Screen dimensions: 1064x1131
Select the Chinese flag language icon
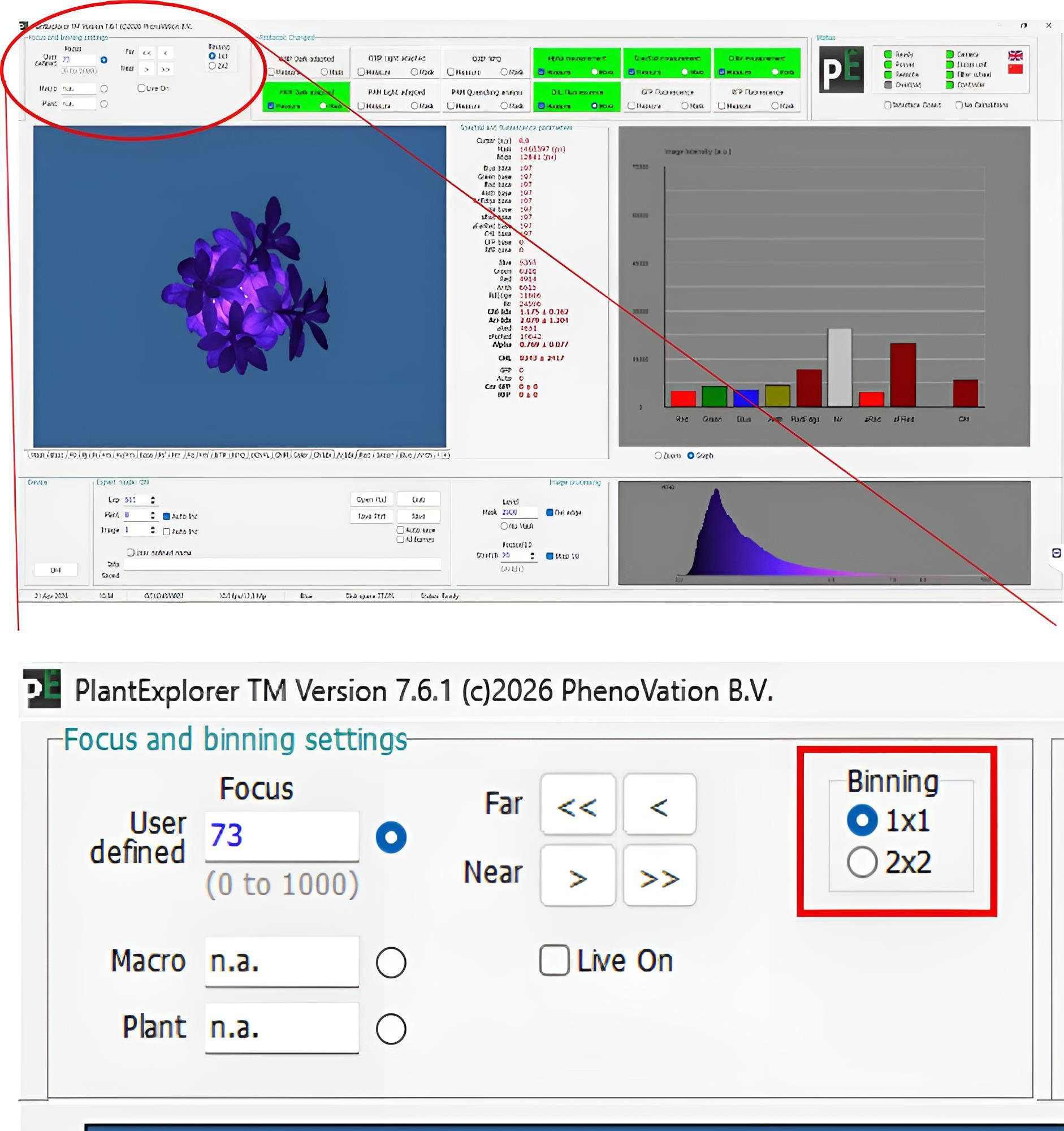tap(1015, 69)
